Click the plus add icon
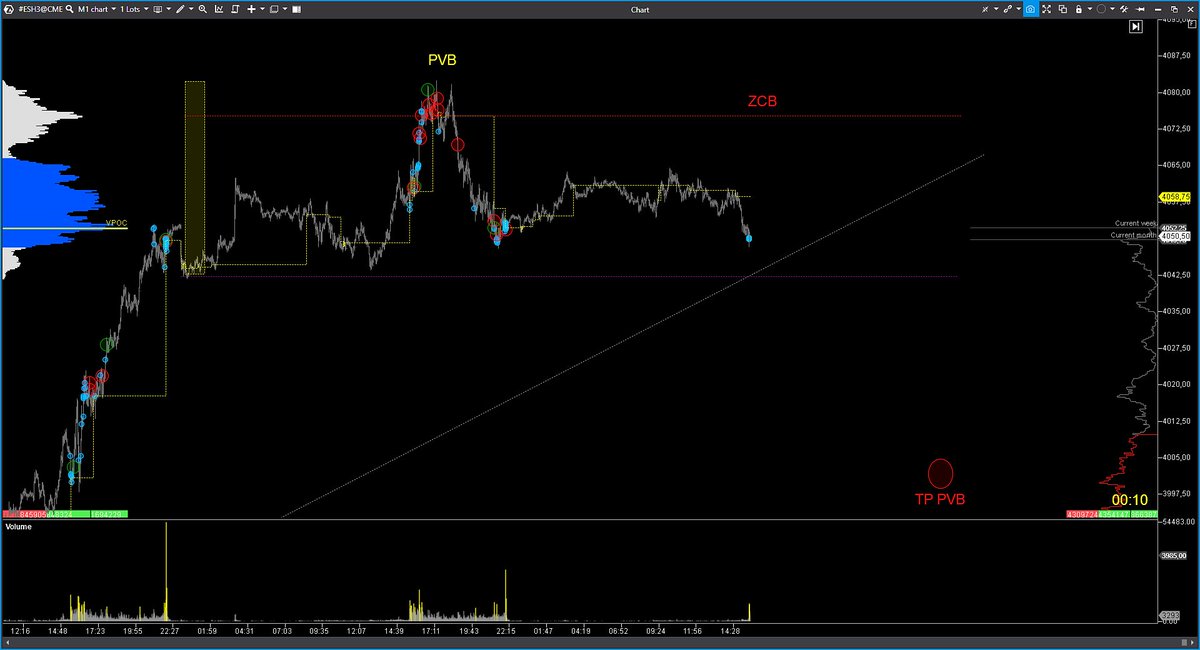The height and width of the screenshot is (650, 1200). (251, 9)
